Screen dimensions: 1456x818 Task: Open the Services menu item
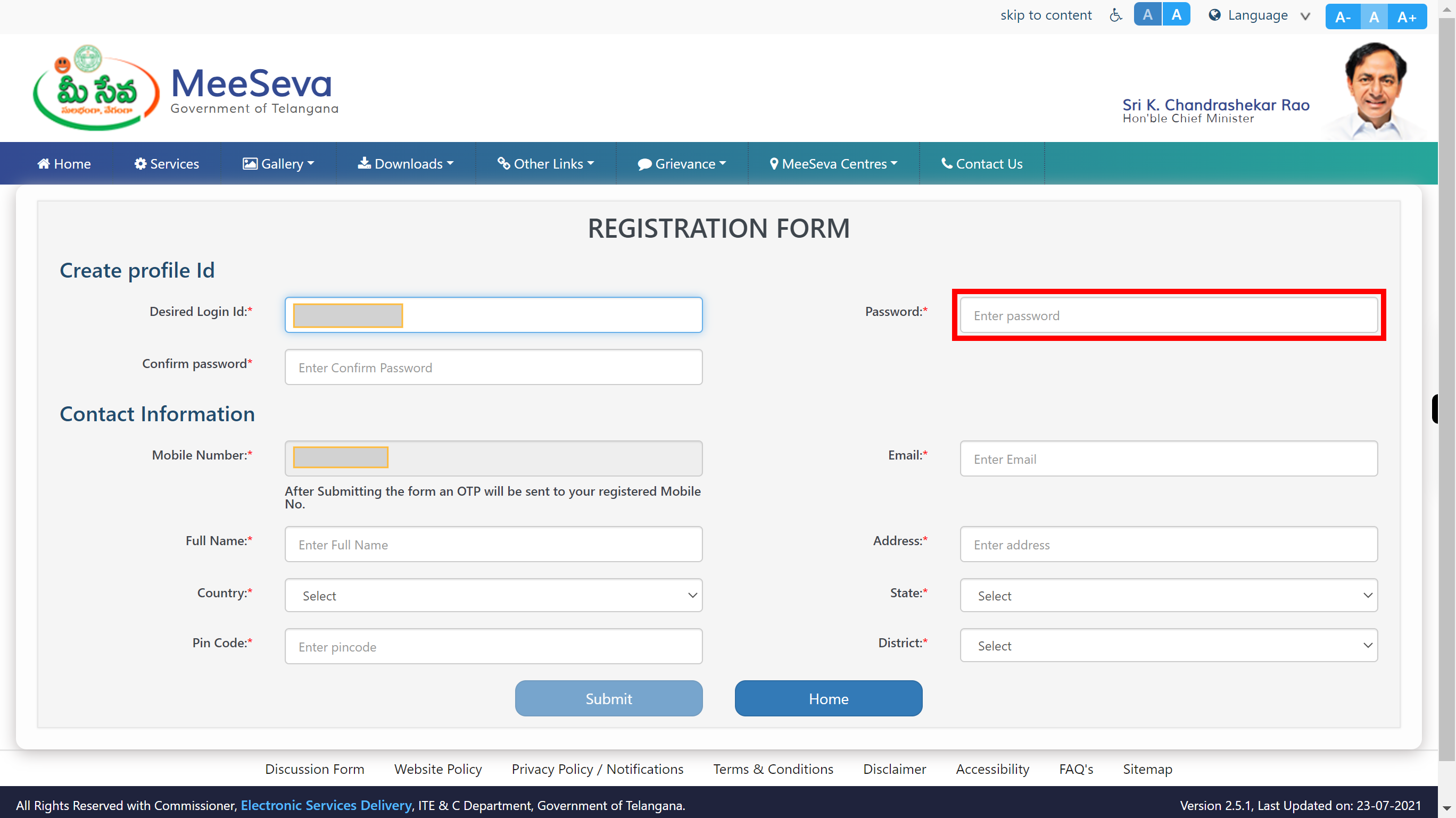tap(167, 164)
